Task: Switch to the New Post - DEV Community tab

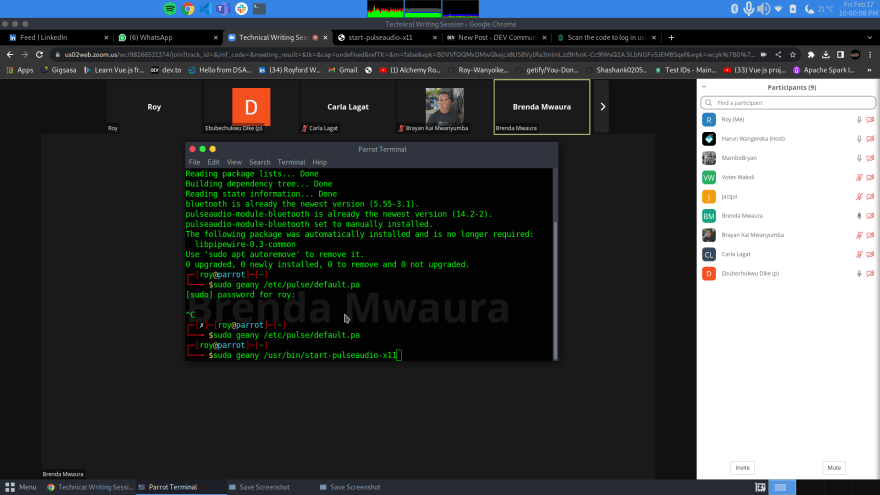Action: (497, 38)
